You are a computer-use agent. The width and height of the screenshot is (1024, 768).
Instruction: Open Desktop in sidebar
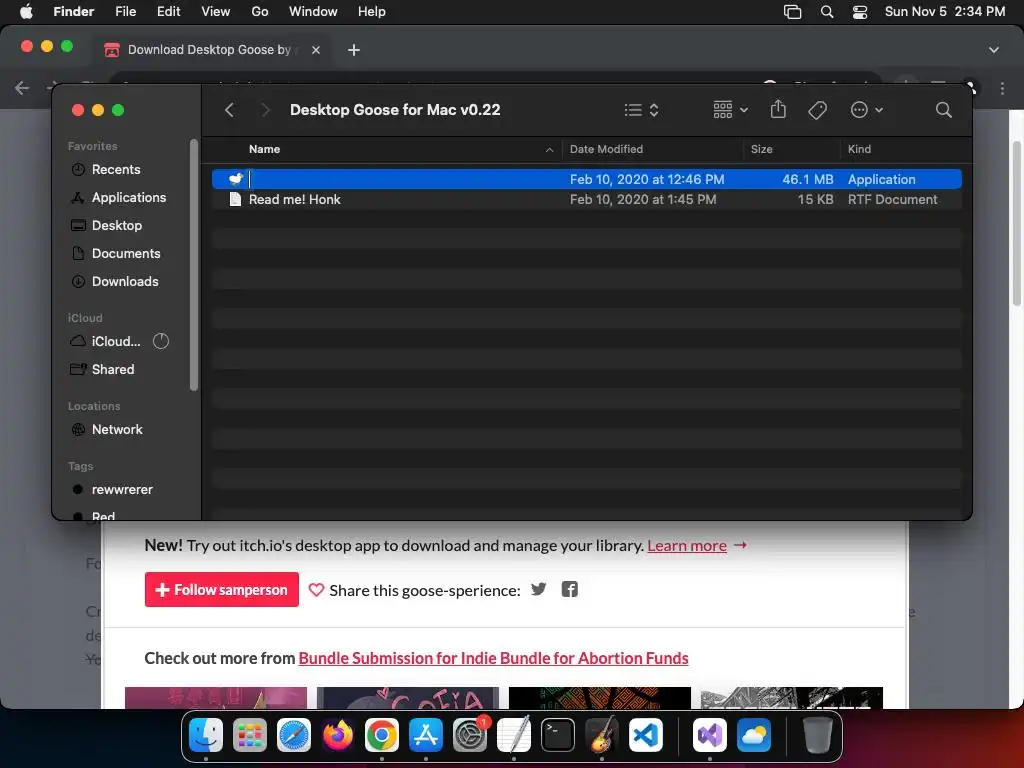click(x=116, y=225)
